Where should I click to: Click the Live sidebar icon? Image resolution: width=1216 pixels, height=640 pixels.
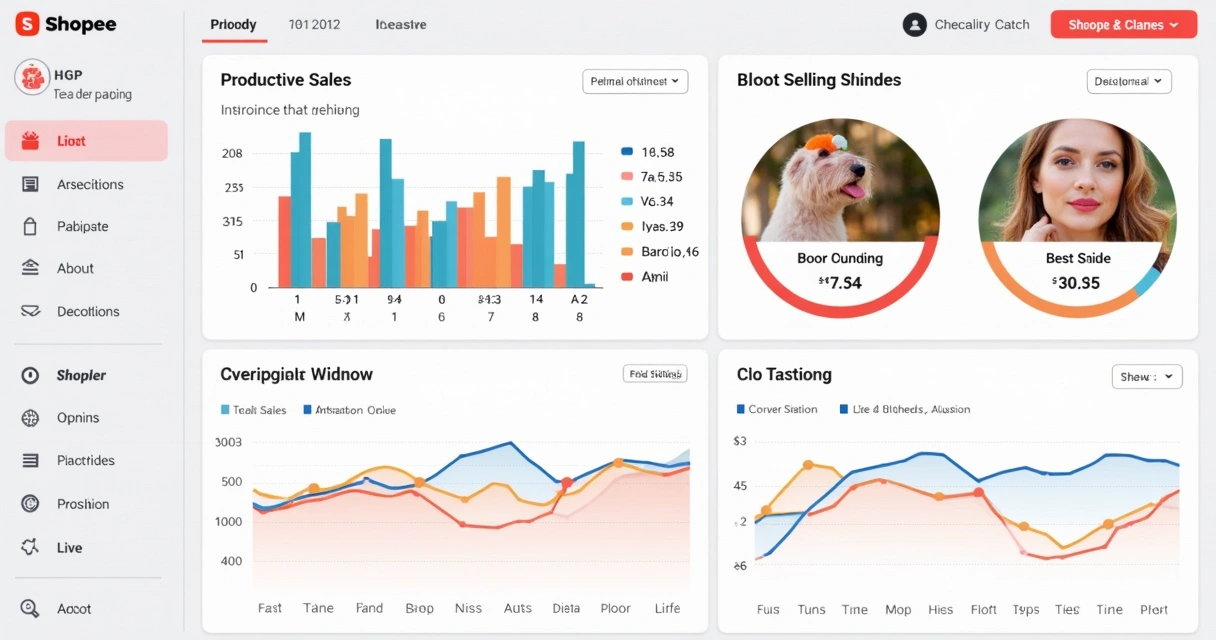click(x=30, y=547)
